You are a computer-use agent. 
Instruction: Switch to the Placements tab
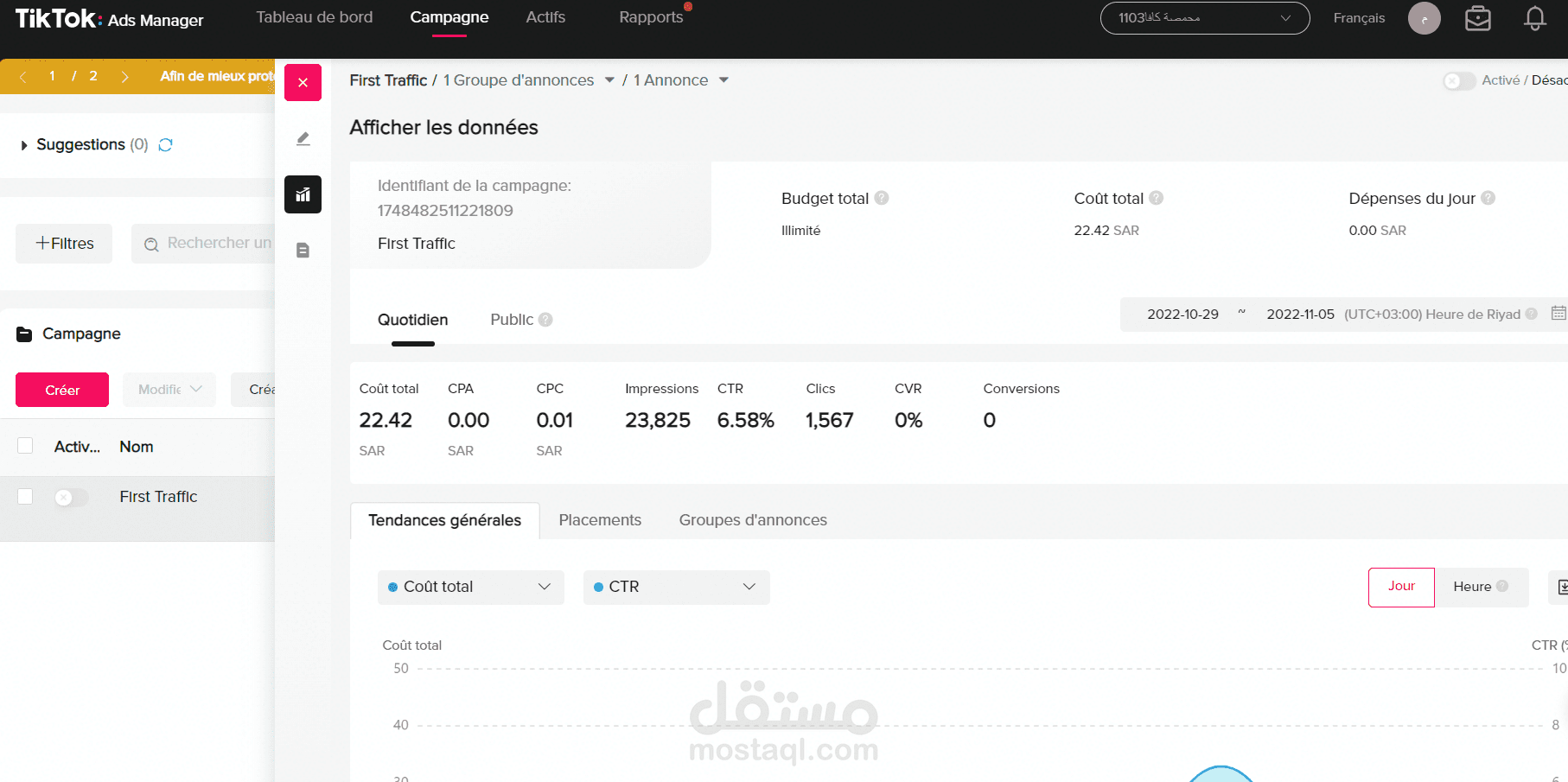tap(600, 520)
